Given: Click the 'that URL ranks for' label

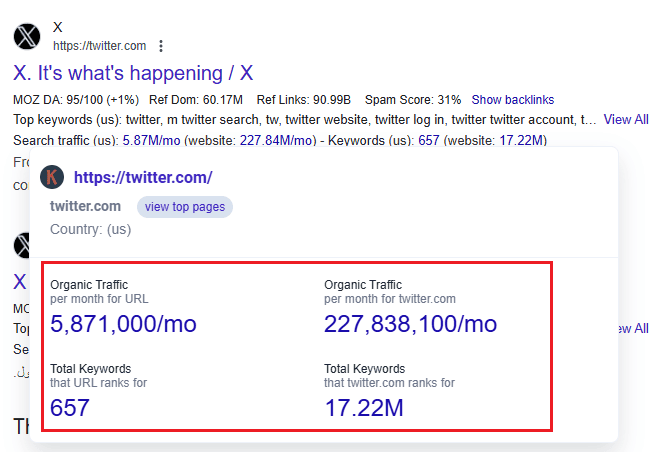Looking at the screenshot, I should (99, 383).
